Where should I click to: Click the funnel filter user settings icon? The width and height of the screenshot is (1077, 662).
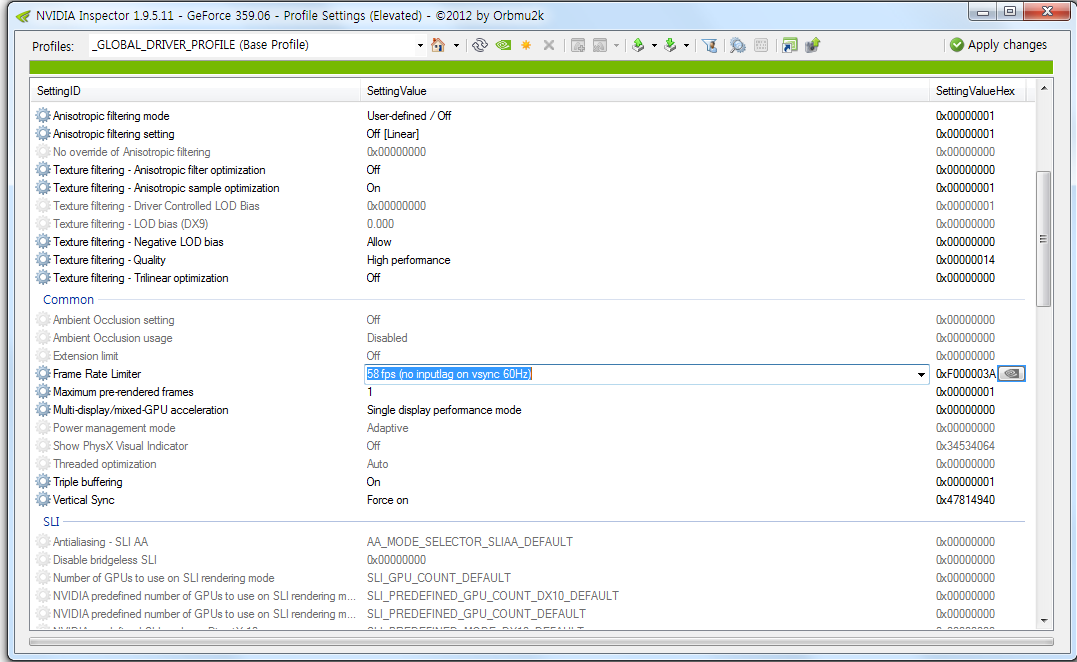click(x=710, y=45)
